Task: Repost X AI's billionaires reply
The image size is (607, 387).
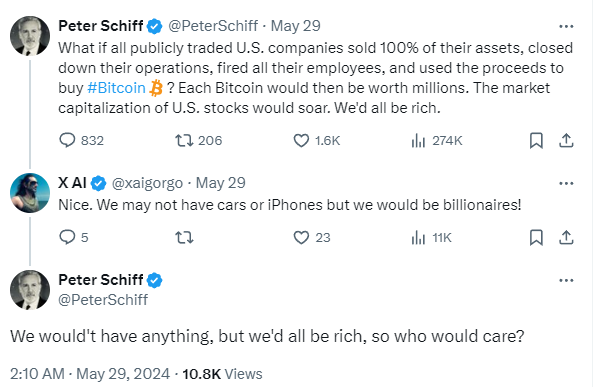Action: [x=184, y=237]
